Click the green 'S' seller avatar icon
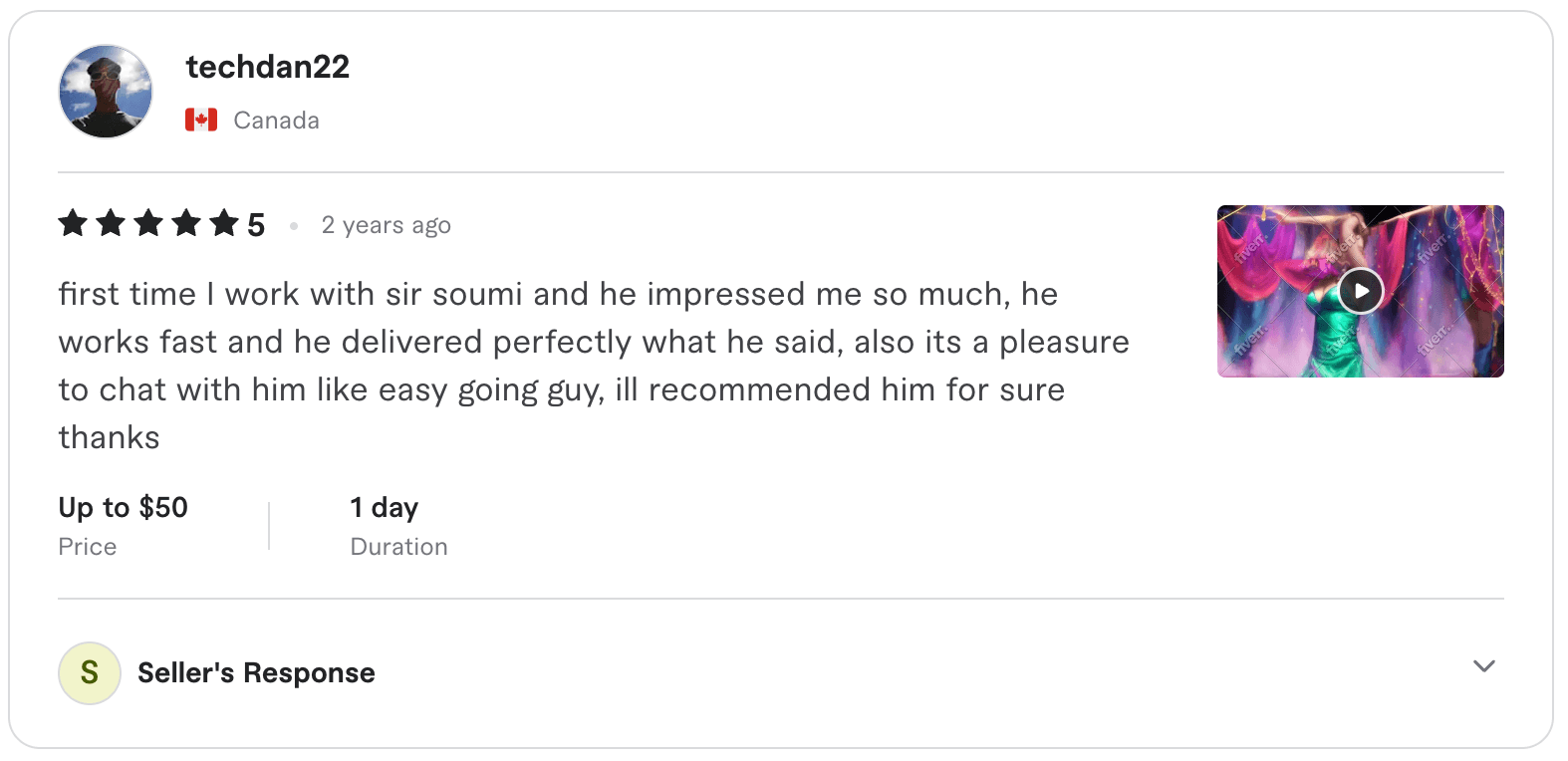The width and height of the screenshot is (1568, 761). pyautogui.click(x=89, y=672)
